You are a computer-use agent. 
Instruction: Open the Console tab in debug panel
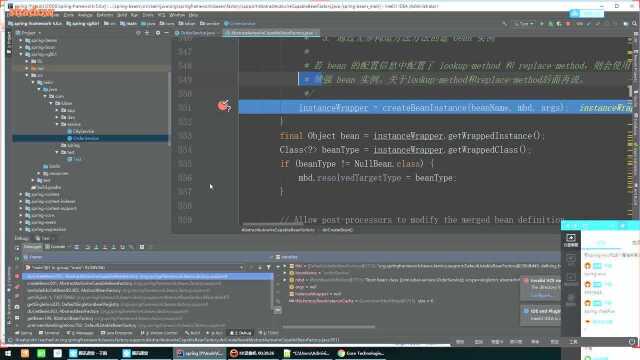click(x=56, y=247)
